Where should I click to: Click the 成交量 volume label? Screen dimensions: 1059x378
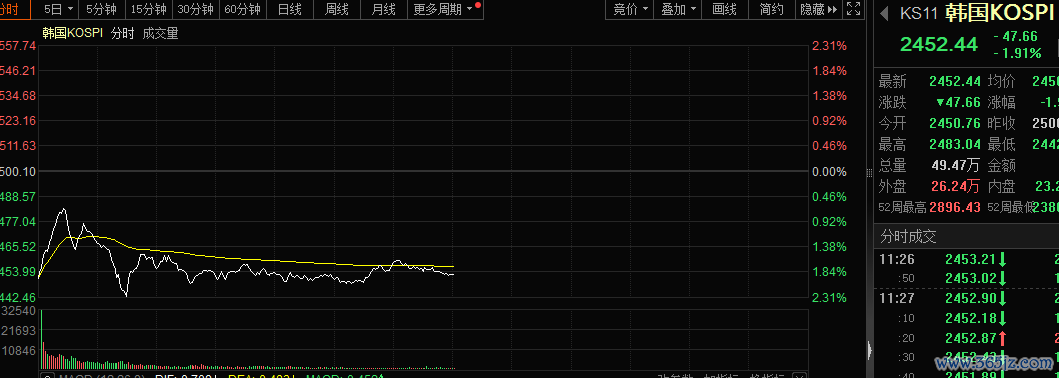point(161,34)
